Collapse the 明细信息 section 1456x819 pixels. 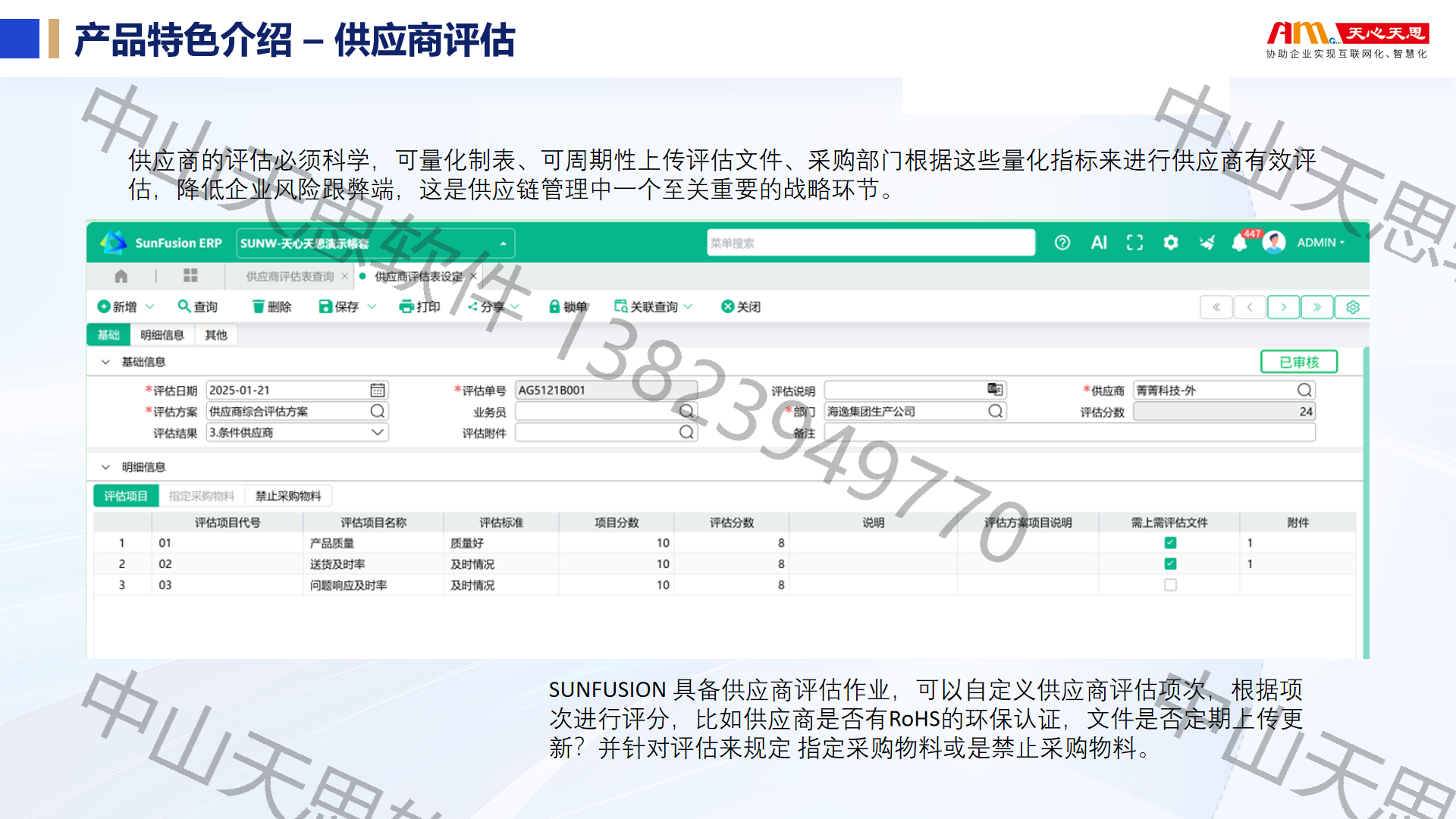105,467
